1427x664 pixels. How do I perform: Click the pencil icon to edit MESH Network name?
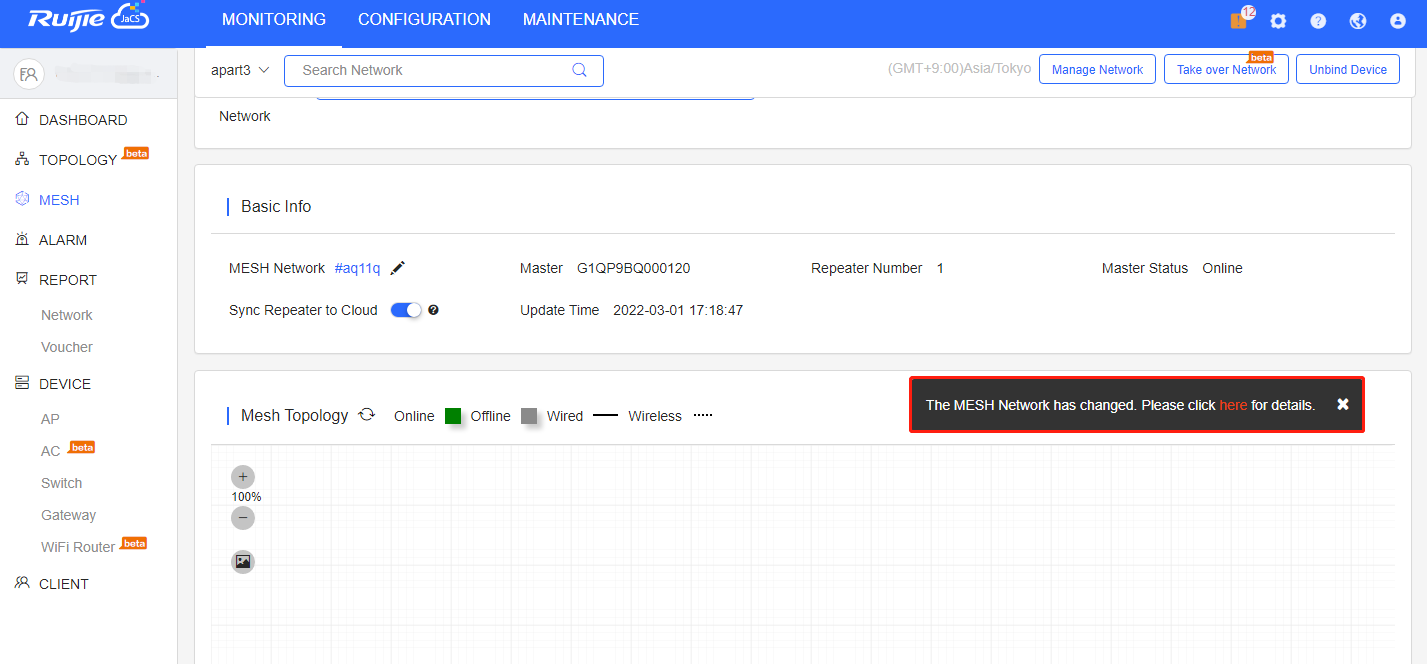pyautogui.click(x=398, y=268)
